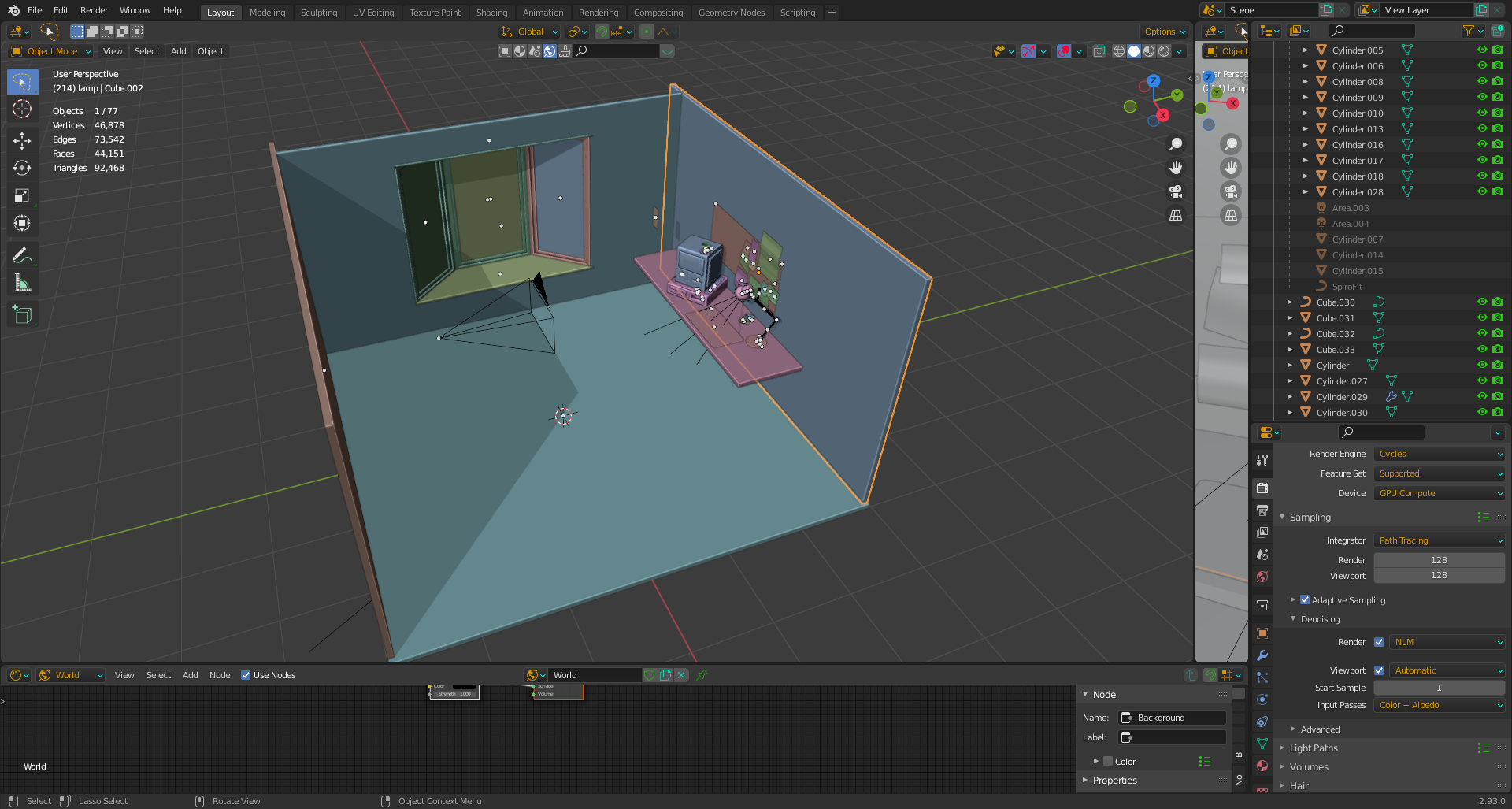
Task: Click the node editor View button
Action: pyautogui.click(x=124, y=675)
